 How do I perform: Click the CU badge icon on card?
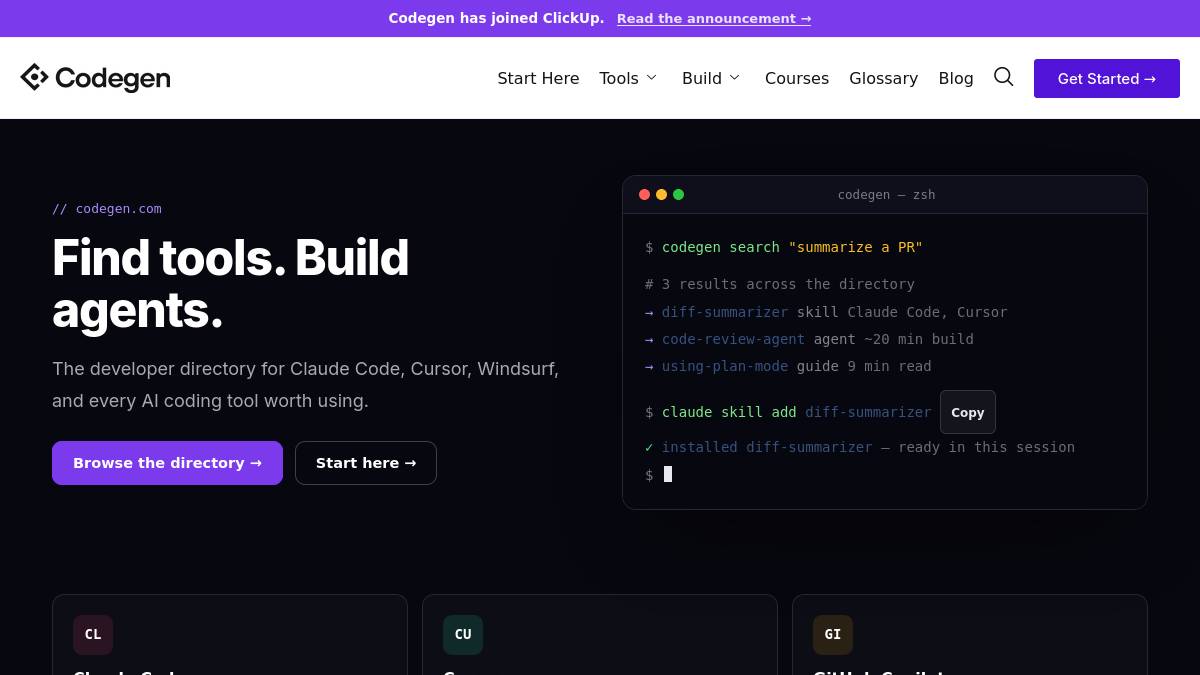[463, 634]
